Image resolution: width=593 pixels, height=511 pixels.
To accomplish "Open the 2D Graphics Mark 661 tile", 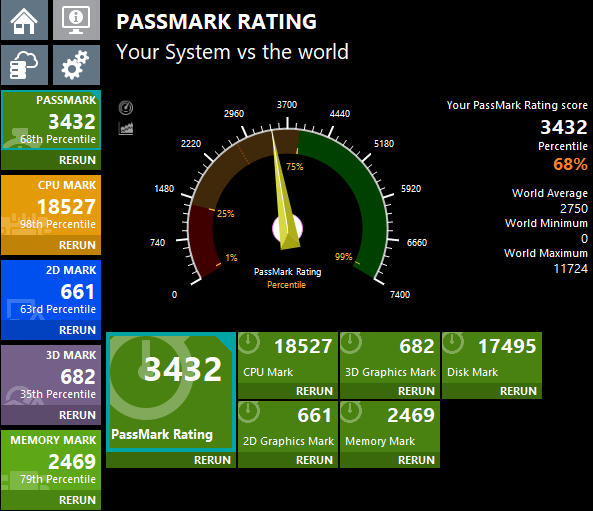I will pos(288,427).
